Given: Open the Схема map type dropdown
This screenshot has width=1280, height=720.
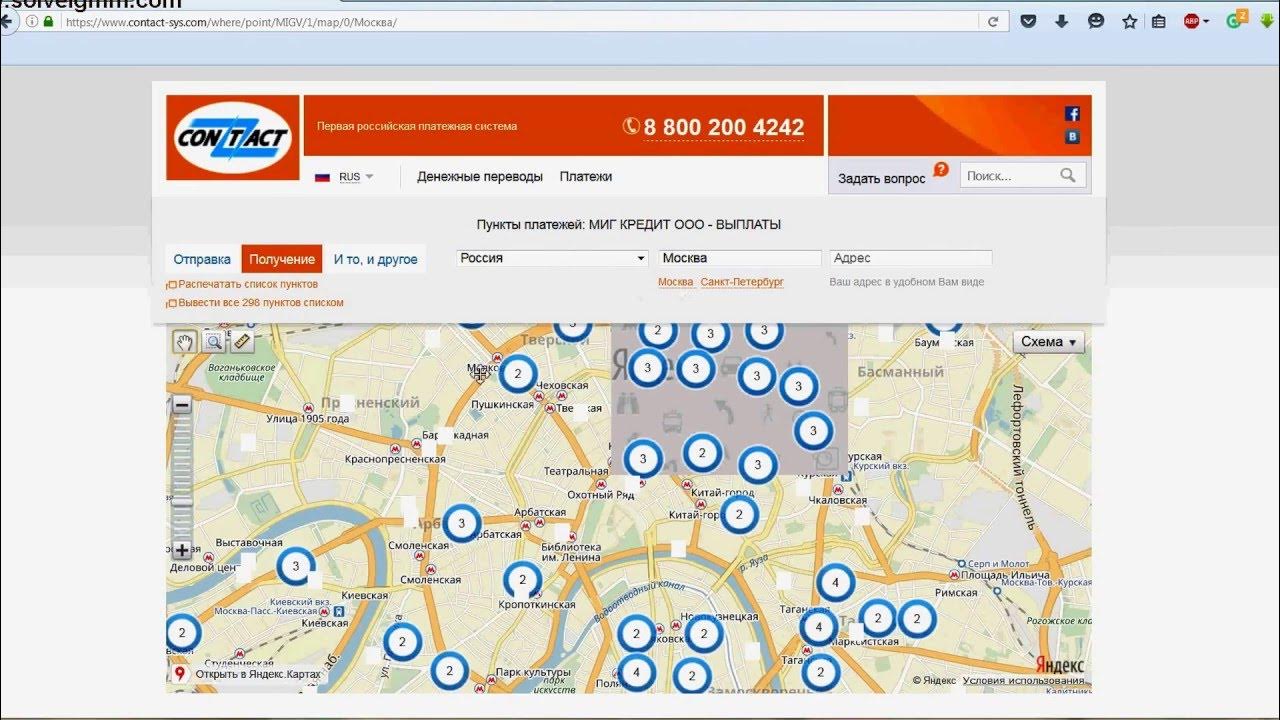Looking at the screenshot, I should point(1048,342).
